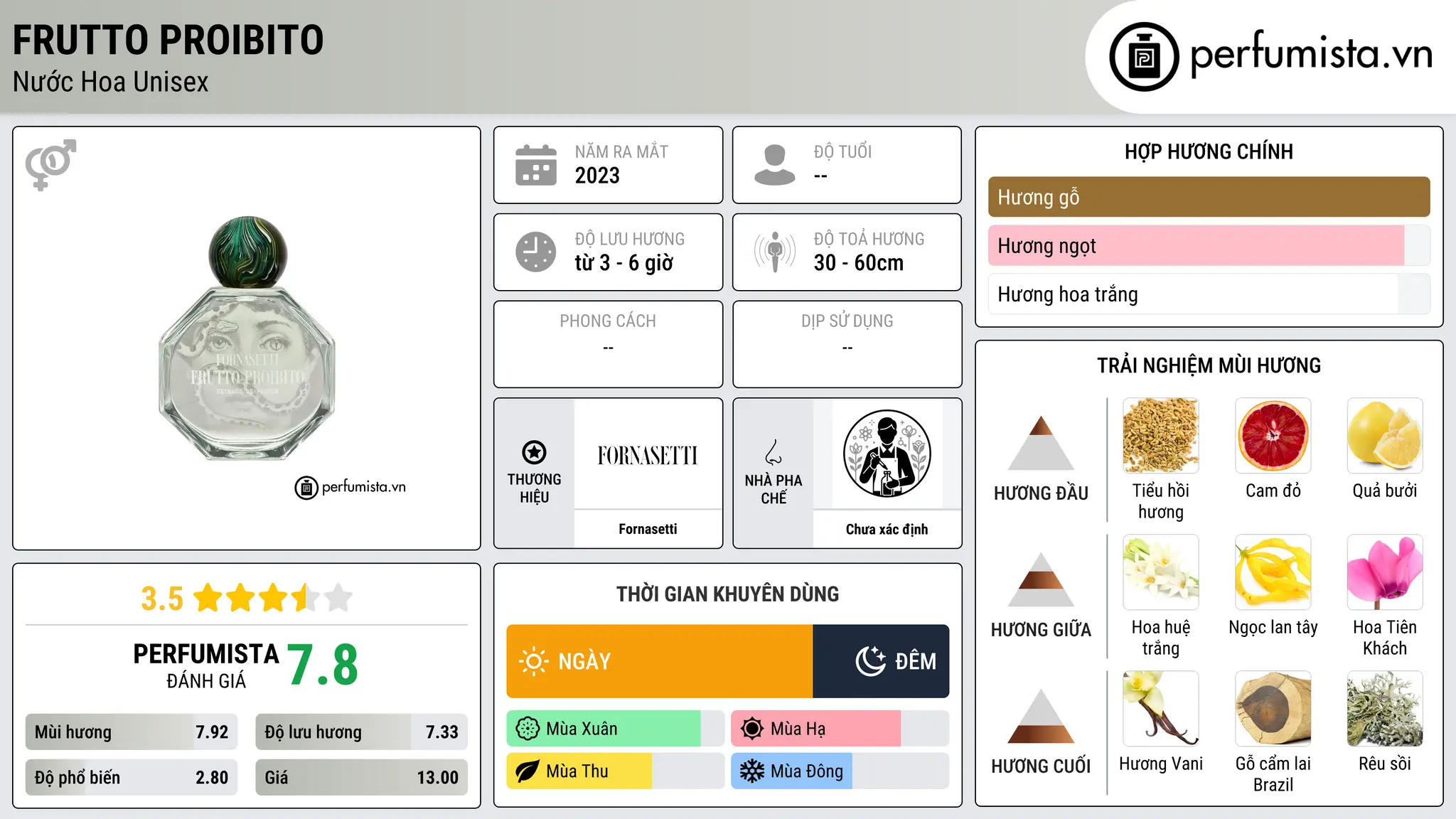Click the Giá 13.00 score bar

361,777
